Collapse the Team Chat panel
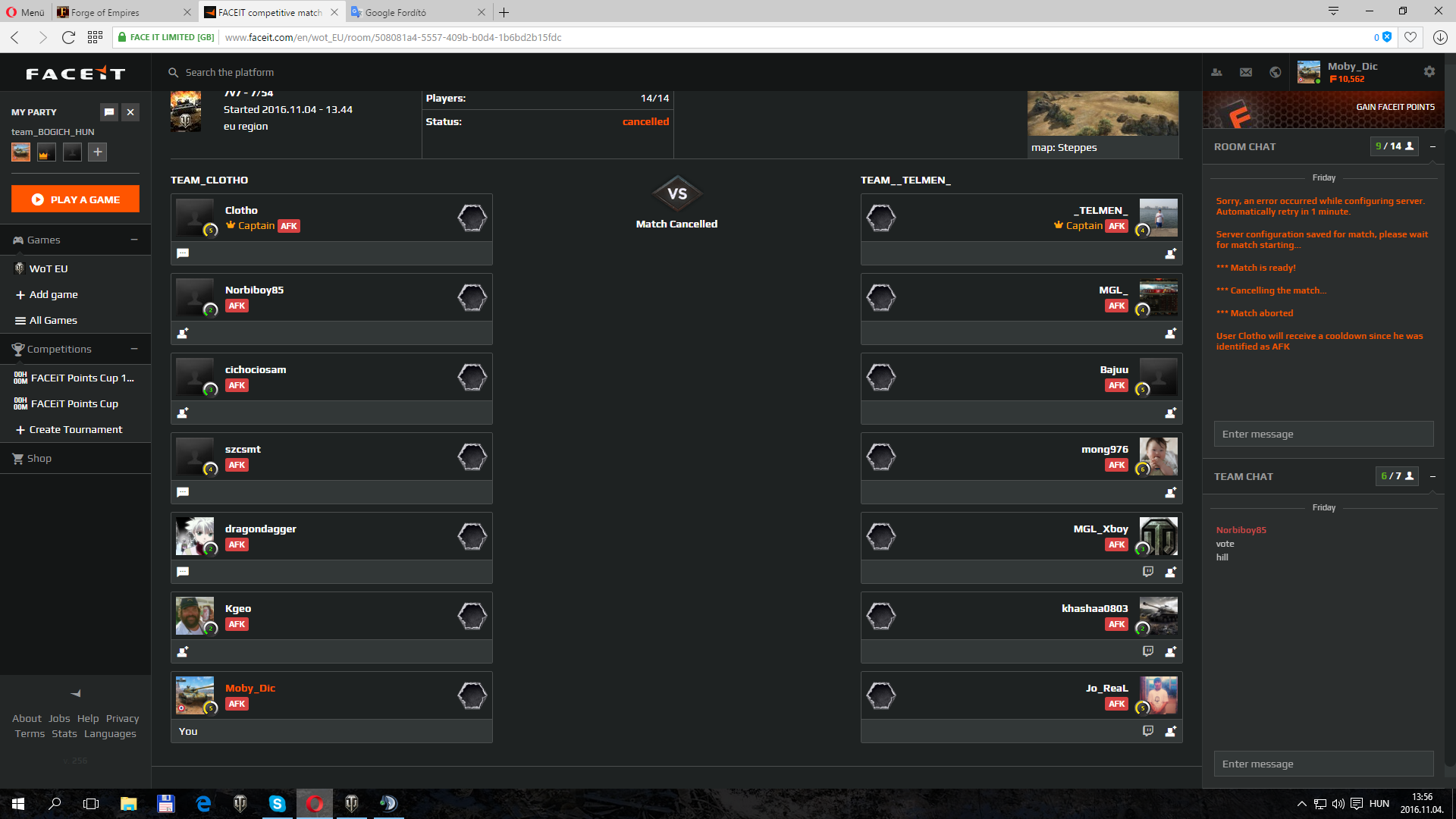This screenshot has width=1456, height=819. [1432, 476]
